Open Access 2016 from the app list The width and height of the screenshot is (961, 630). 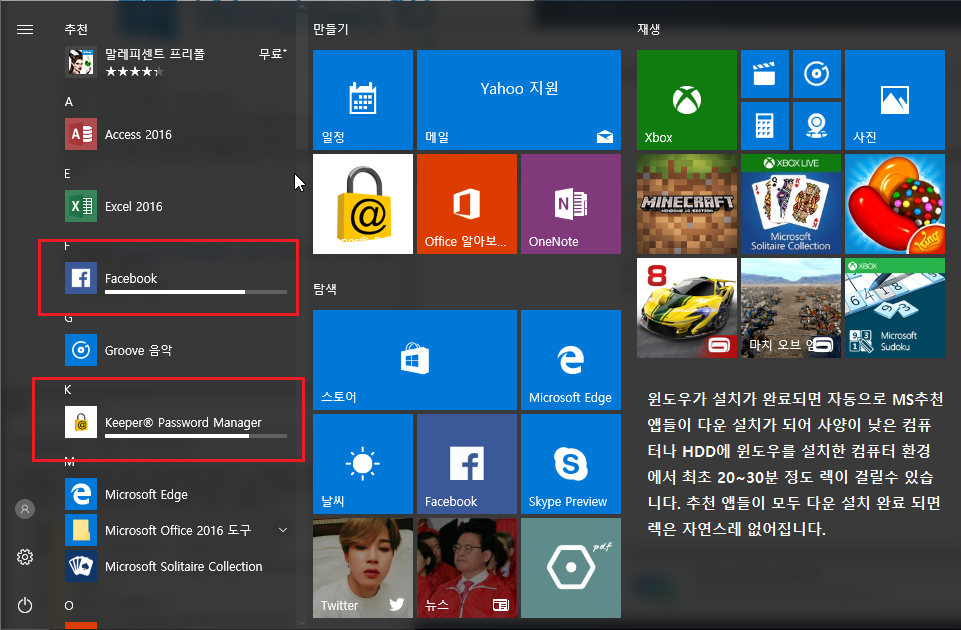pyautogui.click(x=138, y=134)
